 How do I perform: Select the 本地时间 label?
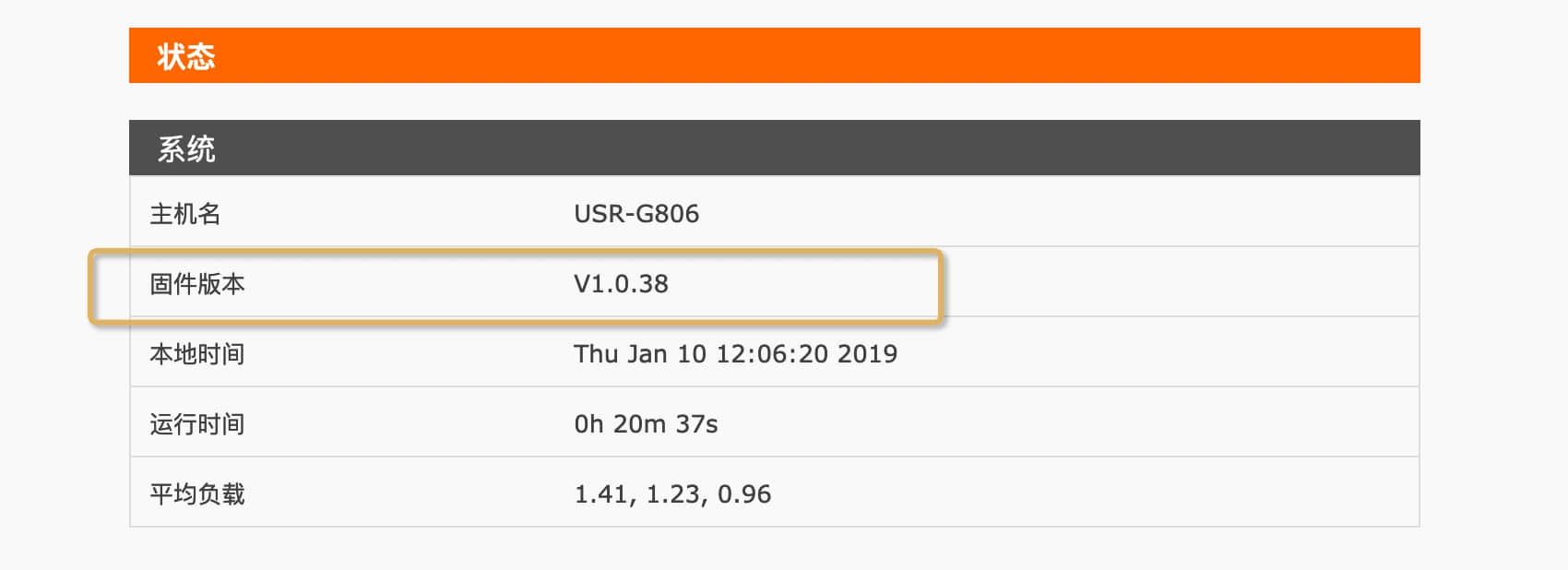[x=197, y=354]
